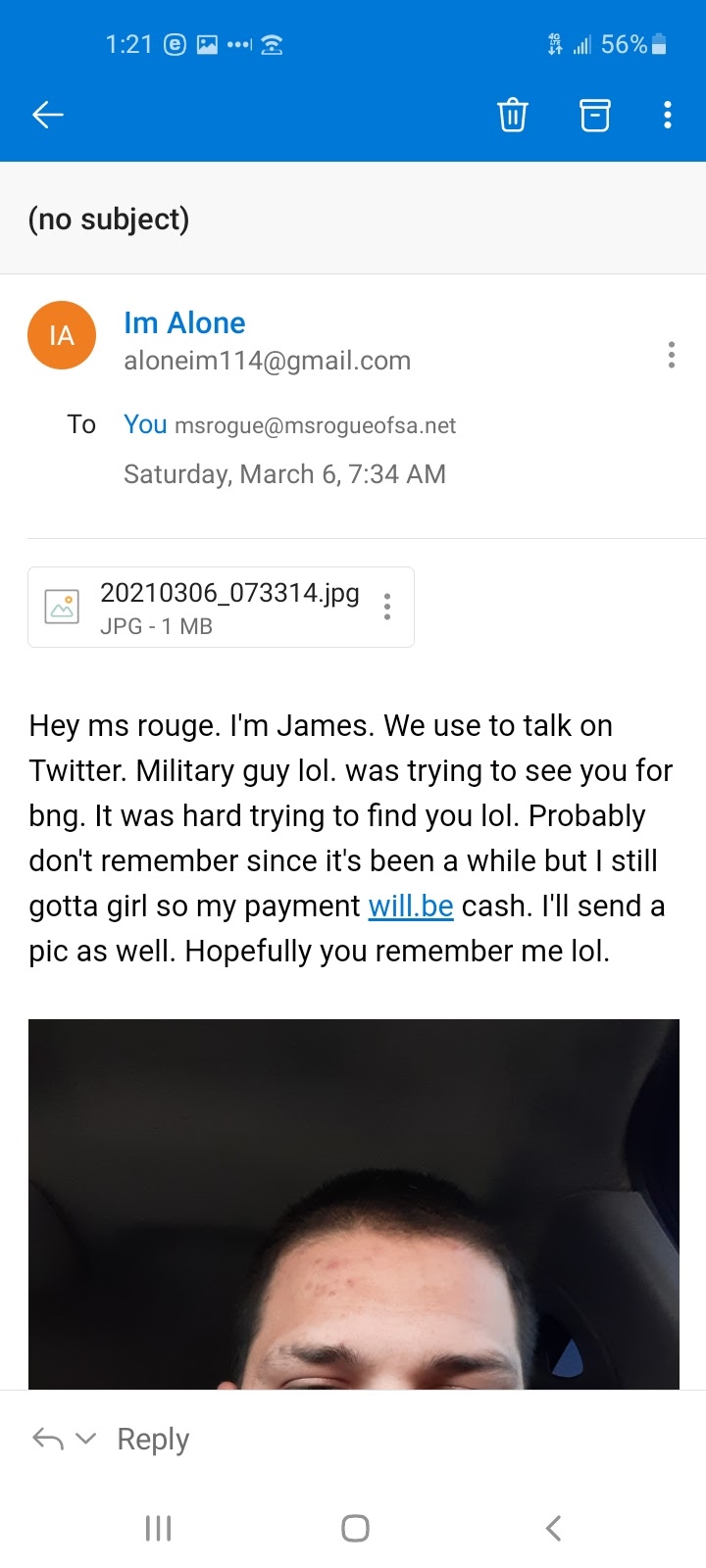The image size is (706, 1568).
Task: Tap the back arrow icon
Action: point(47,115)
